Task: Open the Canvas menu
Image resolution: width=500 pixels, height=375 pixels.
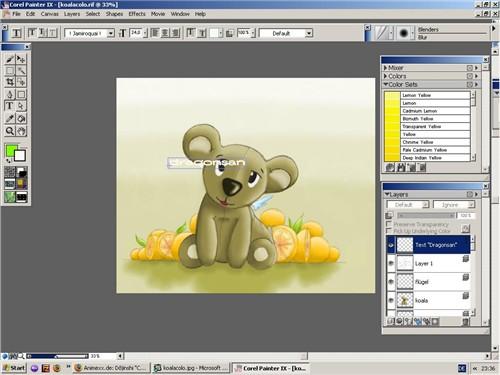Action: (x=49, y=14)
